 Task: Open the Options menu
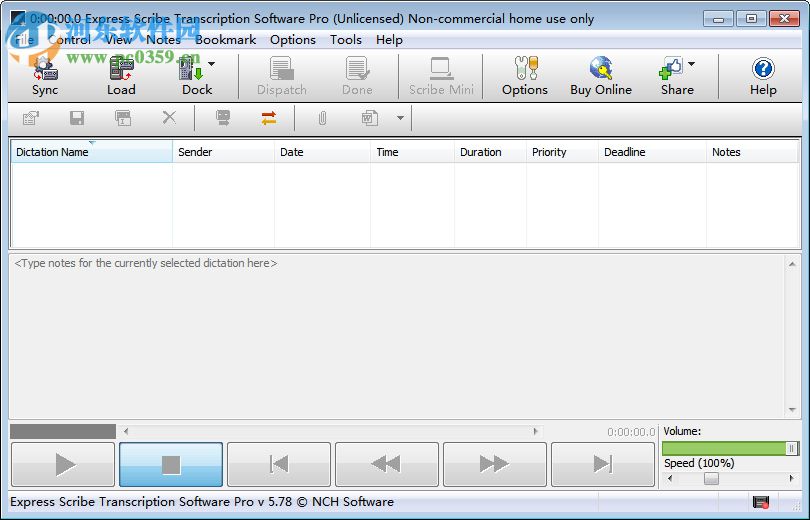293,40
